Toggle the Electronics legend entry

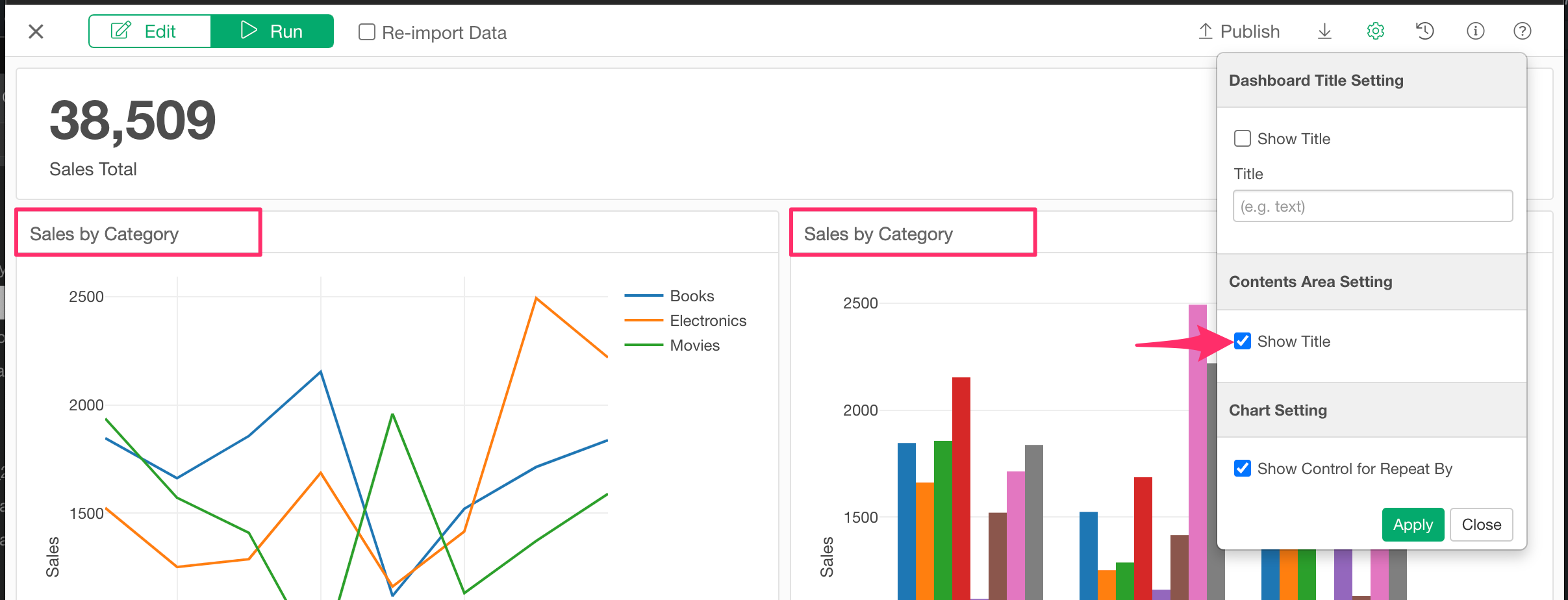pyautogui.click(x=707, y=321)
